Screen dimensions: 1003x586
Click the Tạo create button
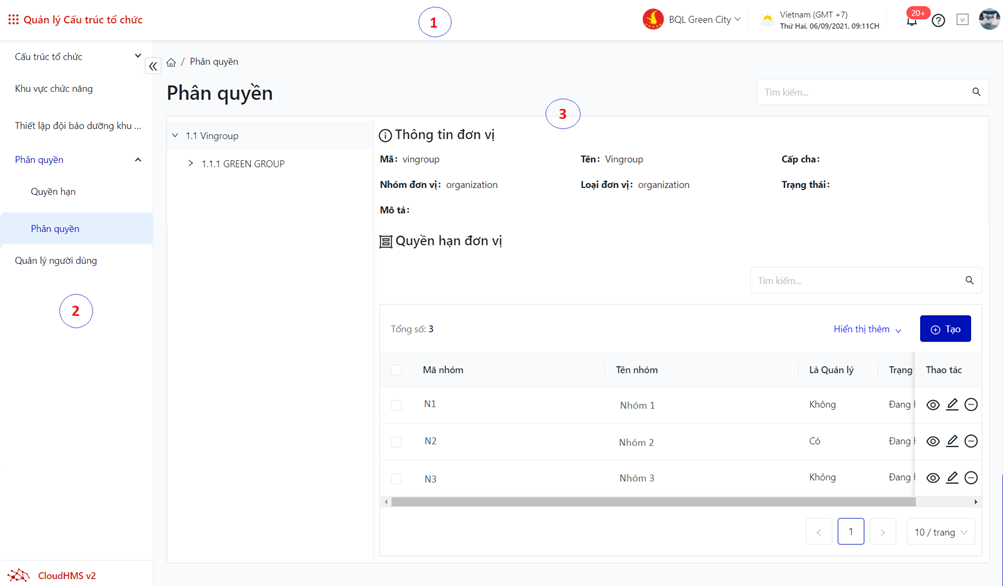(945, 329)
